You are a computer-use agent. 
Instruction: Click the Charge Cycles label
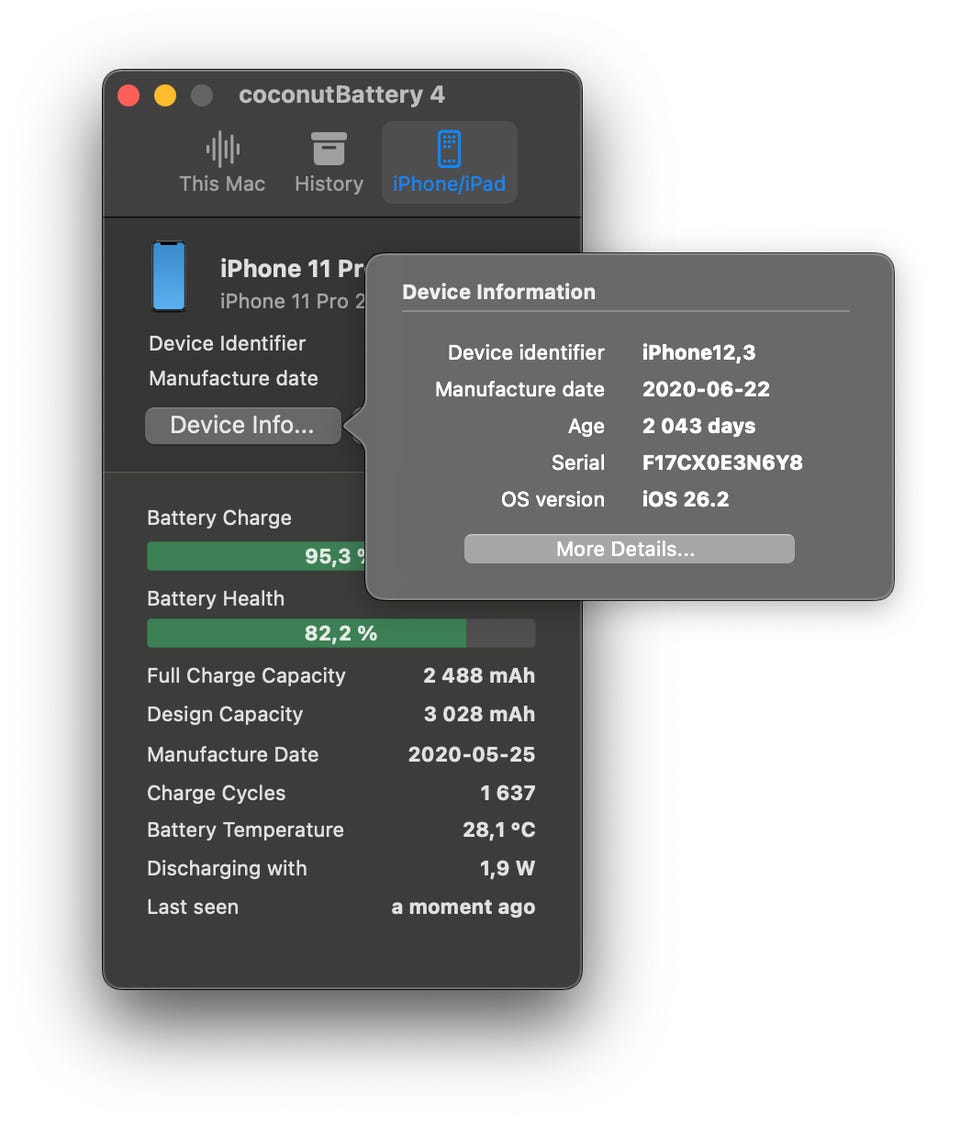[x=216, y=794]
